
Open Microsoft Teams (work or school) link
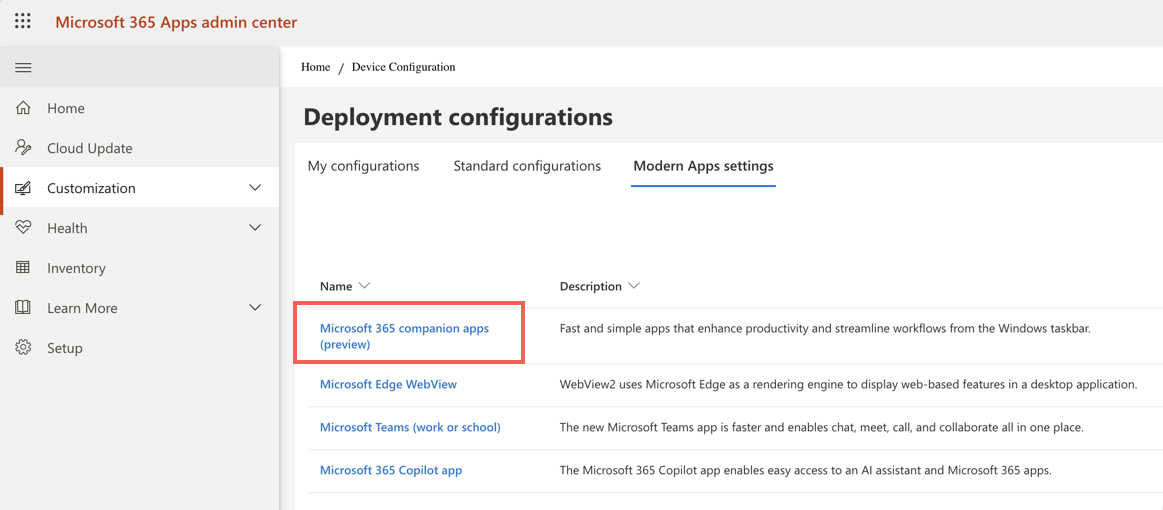(410, 427)
